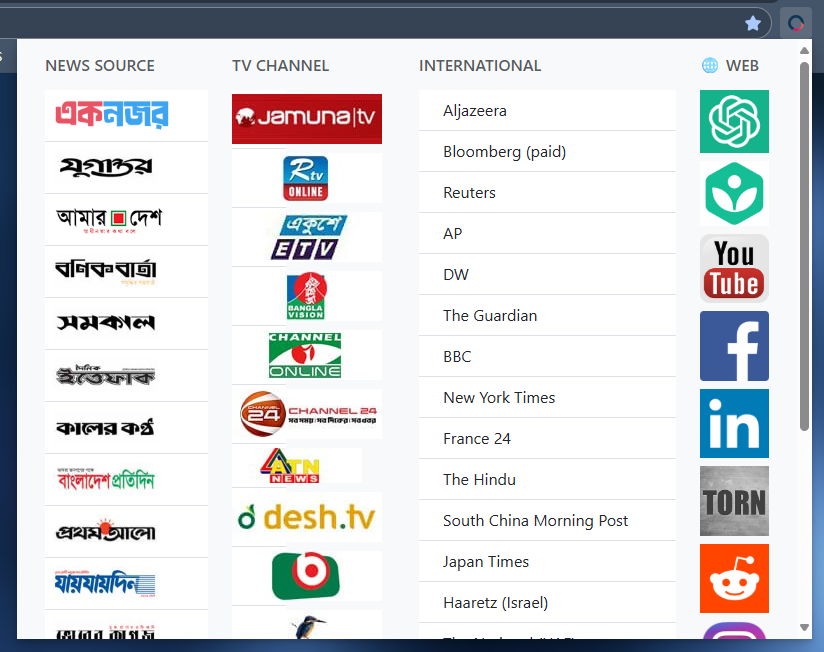The height and width of the screenshot is (652, 824).
Task: Click the bookmark star in address bar
Action: click(x=753, y=23)
